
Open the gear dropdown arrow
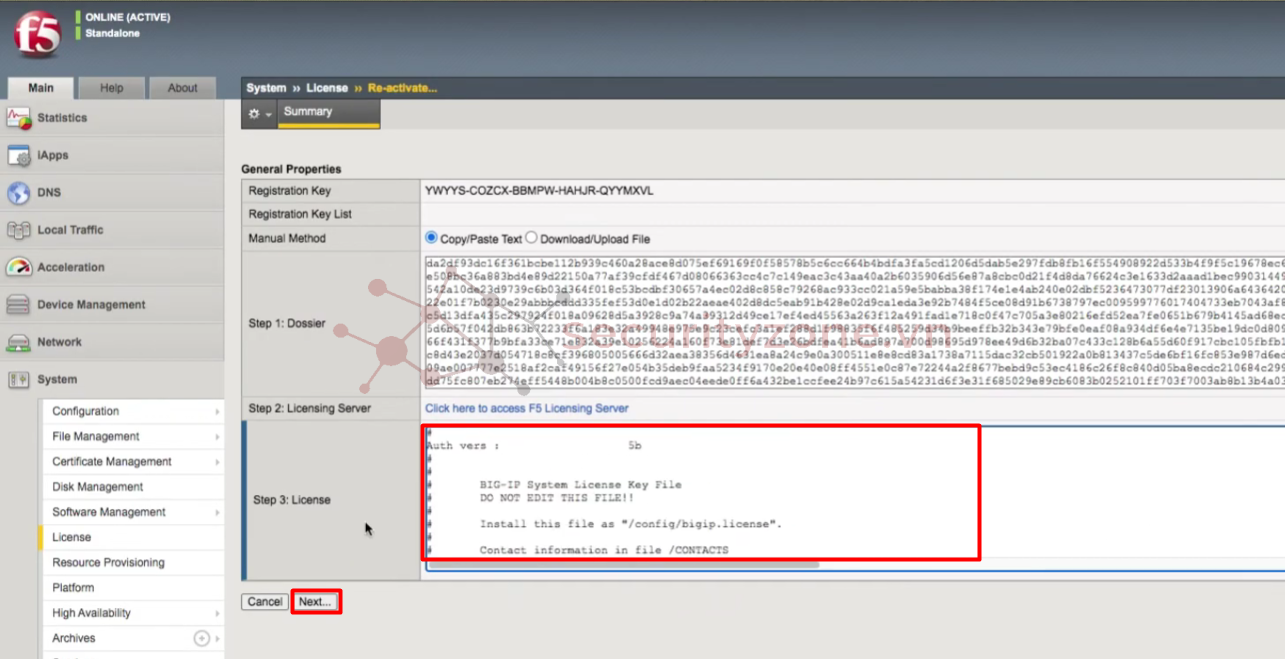[x=268, y=115]
